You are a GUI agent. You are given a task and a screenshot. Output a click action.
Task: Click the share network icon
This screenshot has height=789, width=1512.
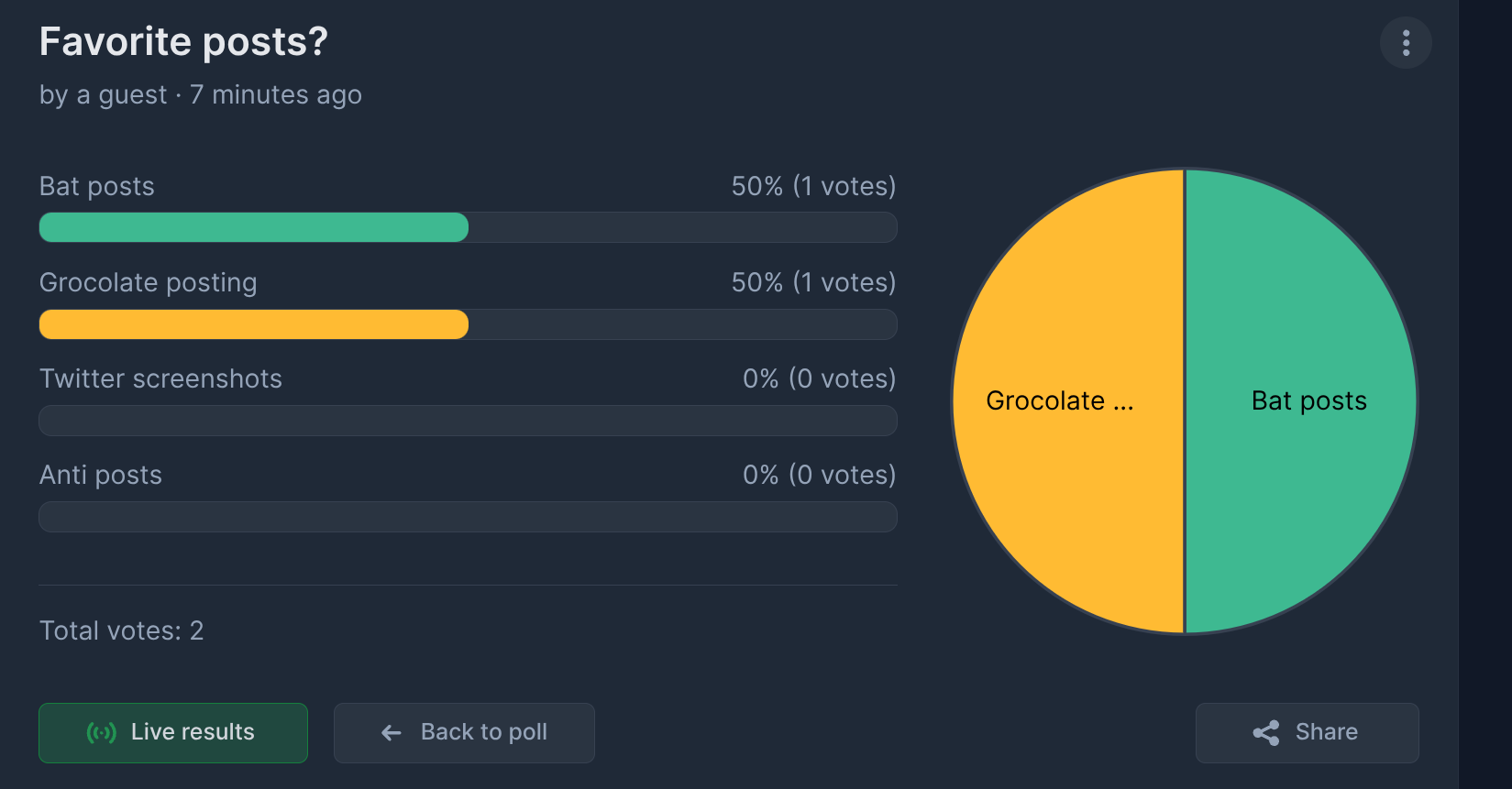(x=1266, y=732)
